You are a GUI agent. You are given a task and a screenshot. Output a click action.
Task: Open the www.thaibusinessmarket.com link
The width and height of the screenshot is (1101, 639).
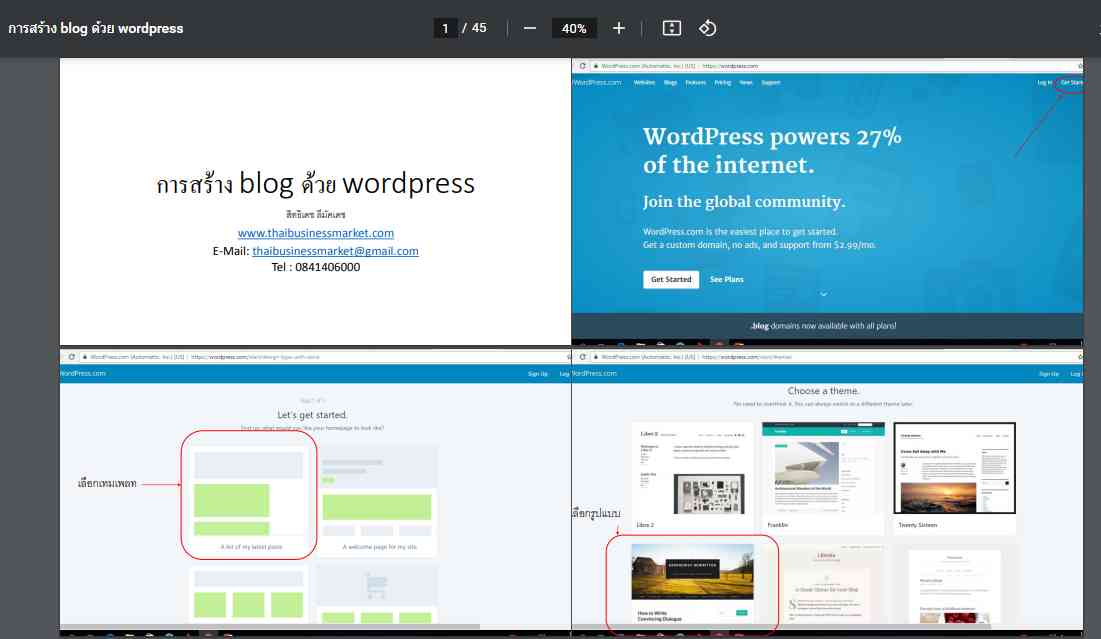[x=315, y=233]
